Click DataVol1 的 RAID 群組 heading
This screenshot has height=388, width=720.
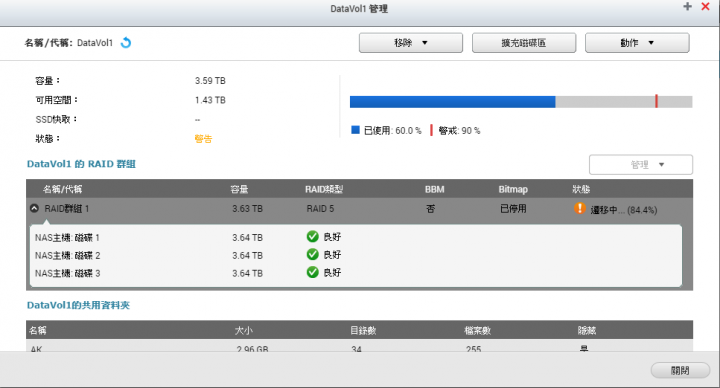coord(81,164)
